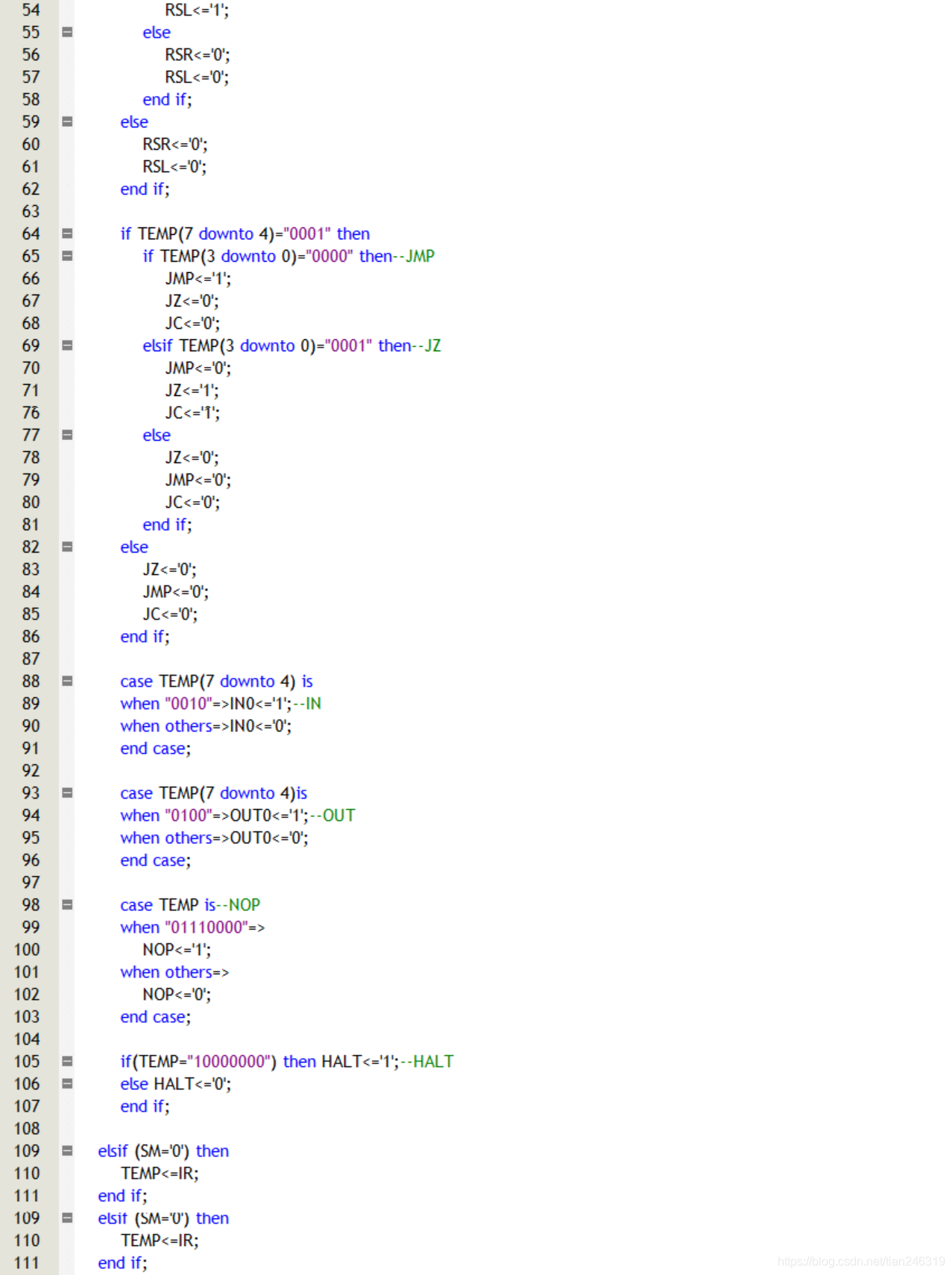
Task: Collapse the else block at line 55
Action: coord(67,32)
